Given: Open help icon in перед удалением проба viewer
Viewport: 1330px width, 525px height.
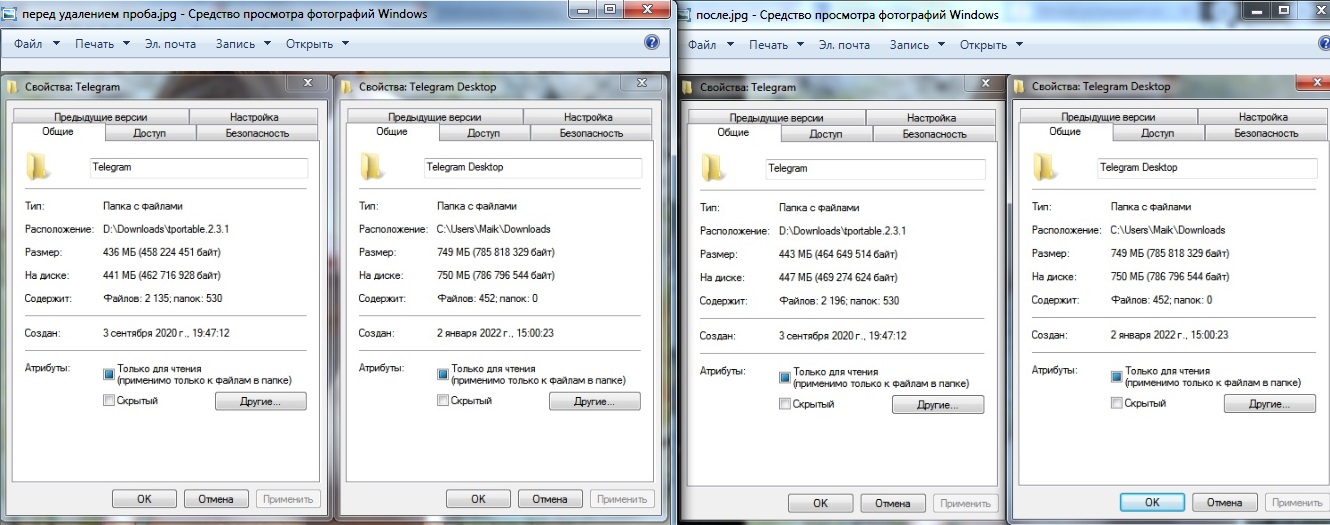Looking at the screenshot, I should click(652, 43).
